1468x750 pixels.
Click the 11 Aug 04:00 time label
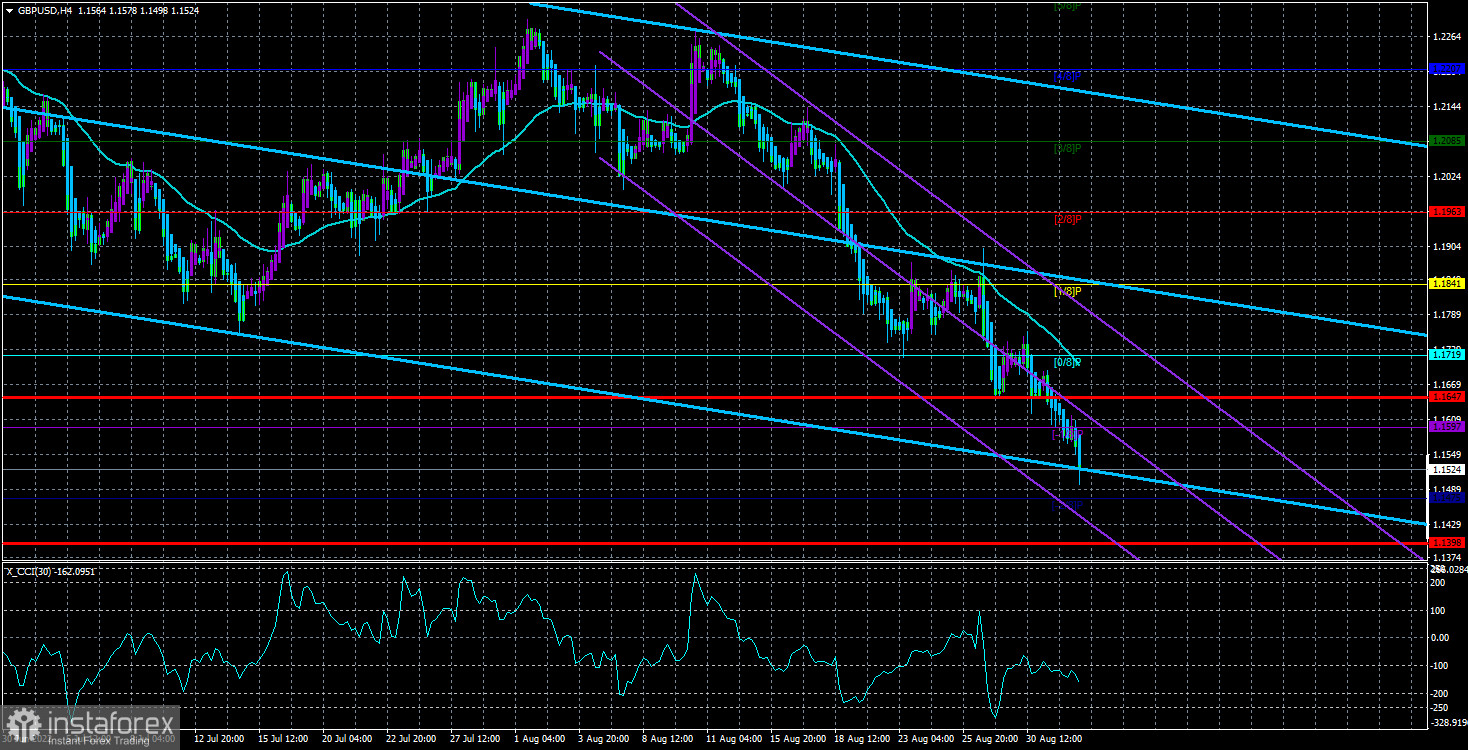[732, 739]
